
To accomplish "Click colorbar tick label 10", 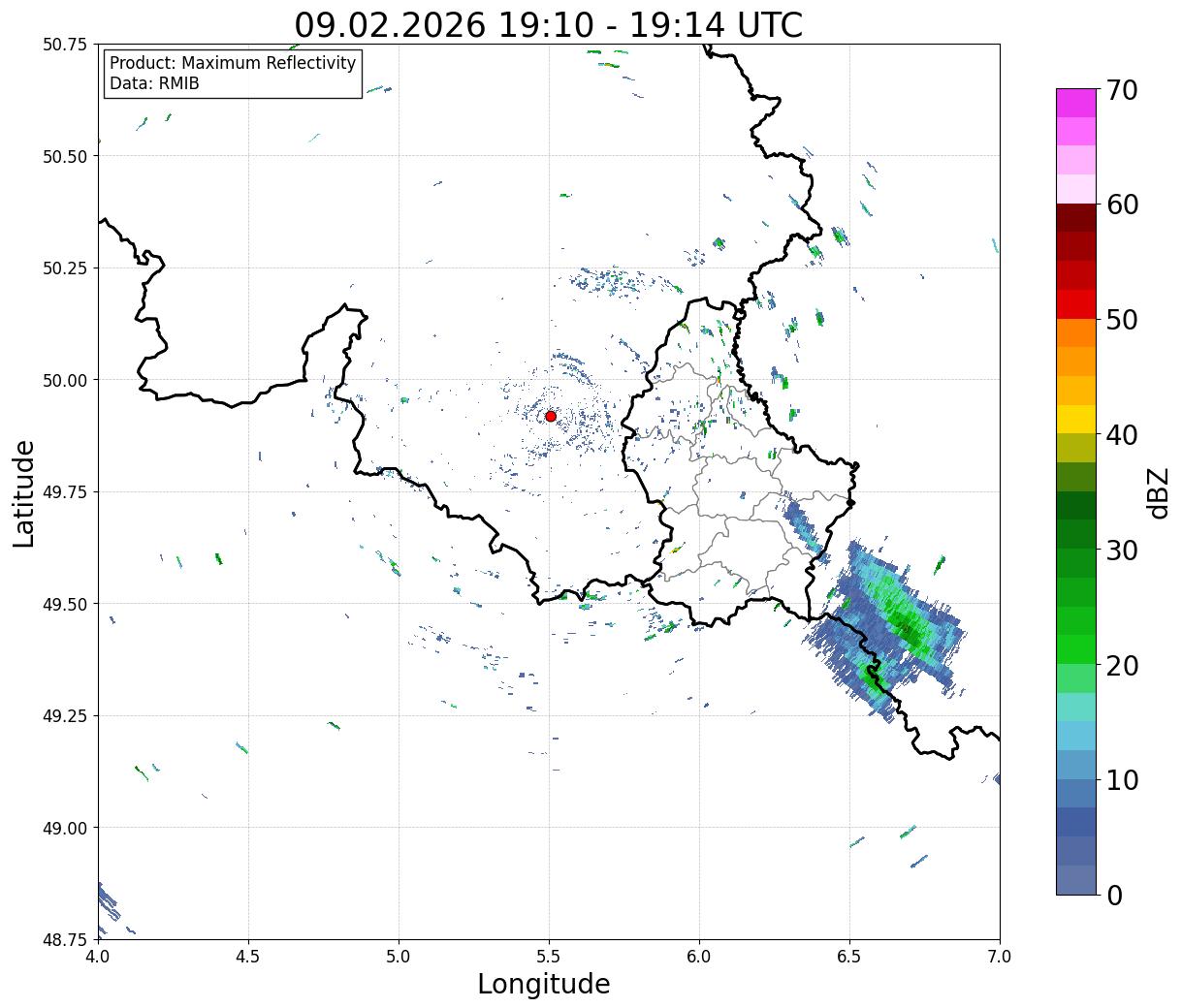I will 1121,780.
